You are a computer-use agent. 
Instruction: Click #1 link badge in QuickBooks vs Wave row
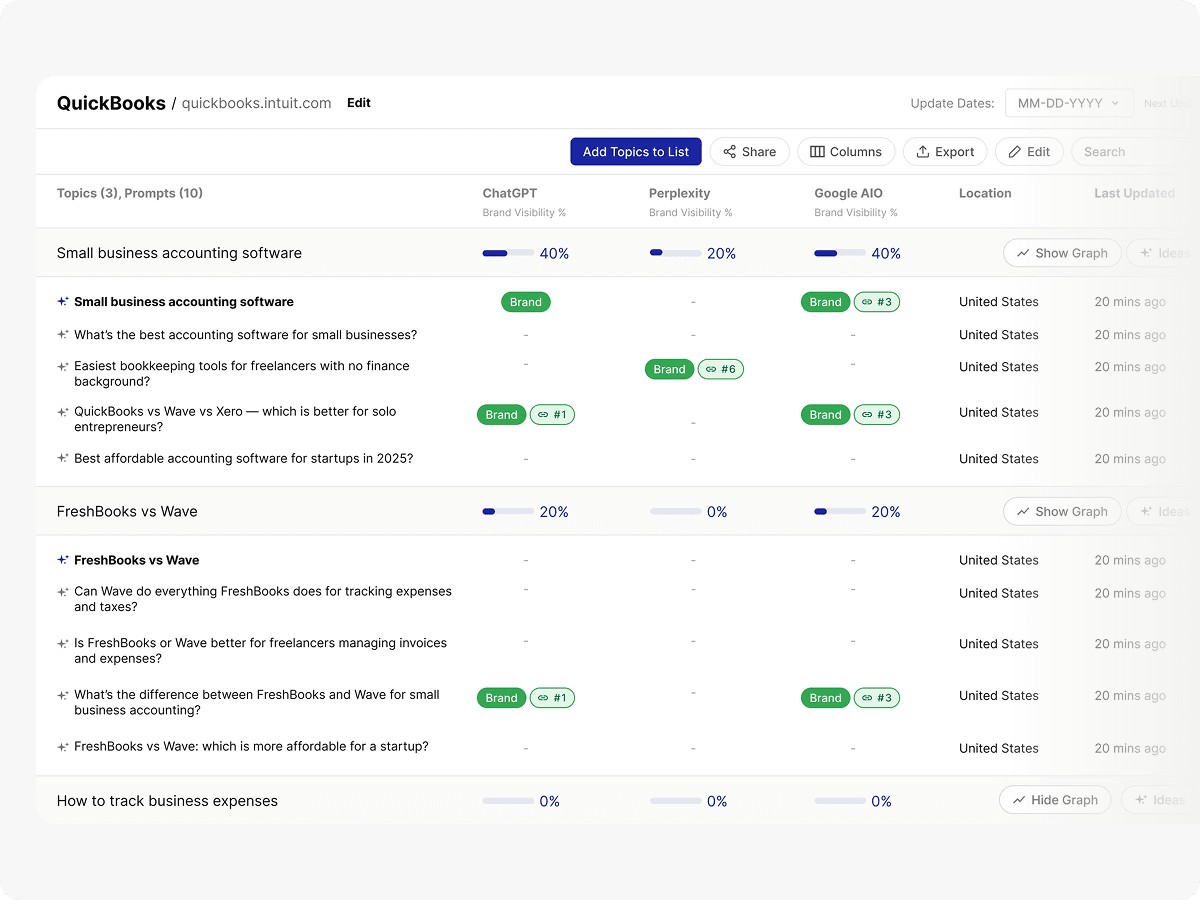pyautogui.click(x=552, y=415)
